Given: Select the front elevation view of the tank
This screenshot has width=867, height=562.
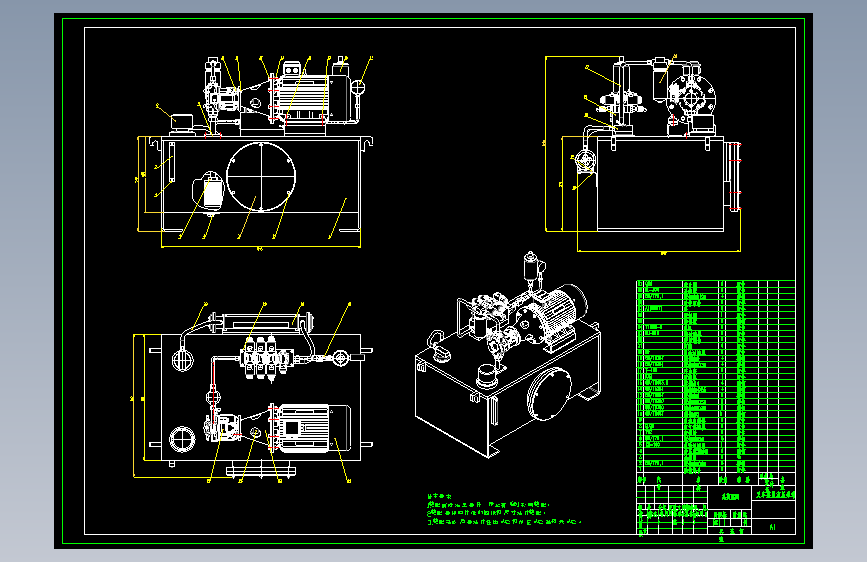Looking at the screenshot, I should coord(255,152).
